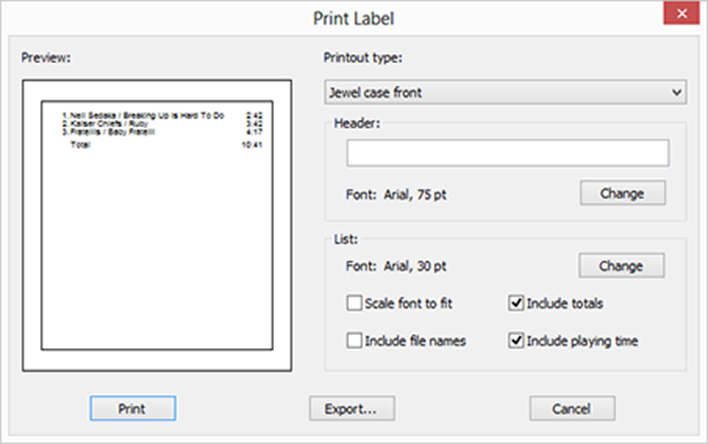The height and width of the screenshot is (444, 708).
Task: Cancel the Print Label dialog
Action: point(572,409)
